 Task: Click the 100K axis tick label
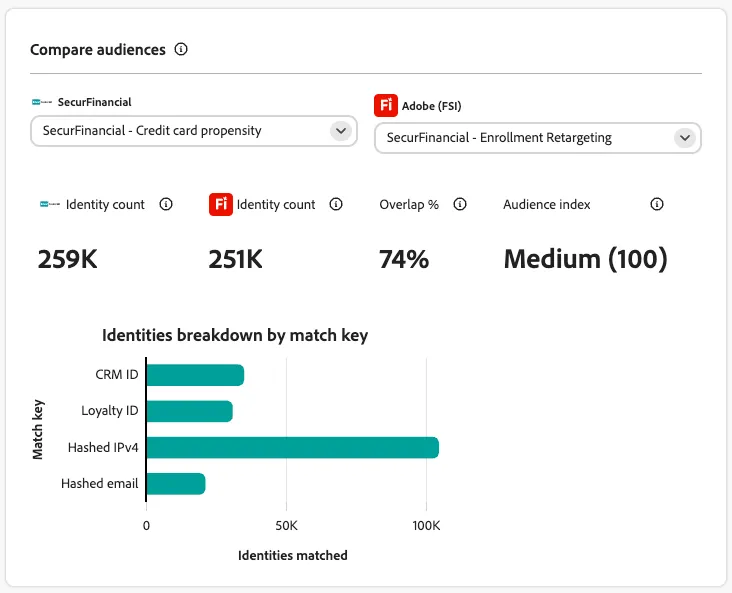[x=426, y=526]
